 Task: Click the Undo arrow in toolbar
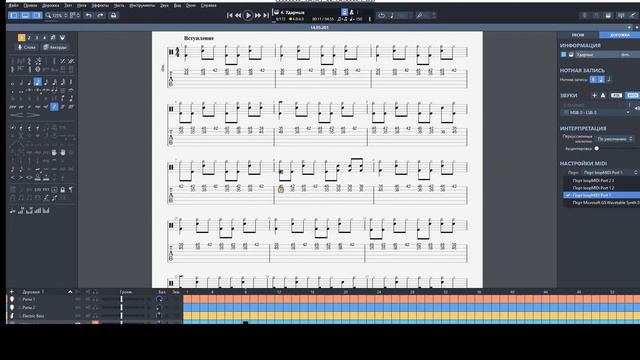pyautogui.click(x=89, y=16)
